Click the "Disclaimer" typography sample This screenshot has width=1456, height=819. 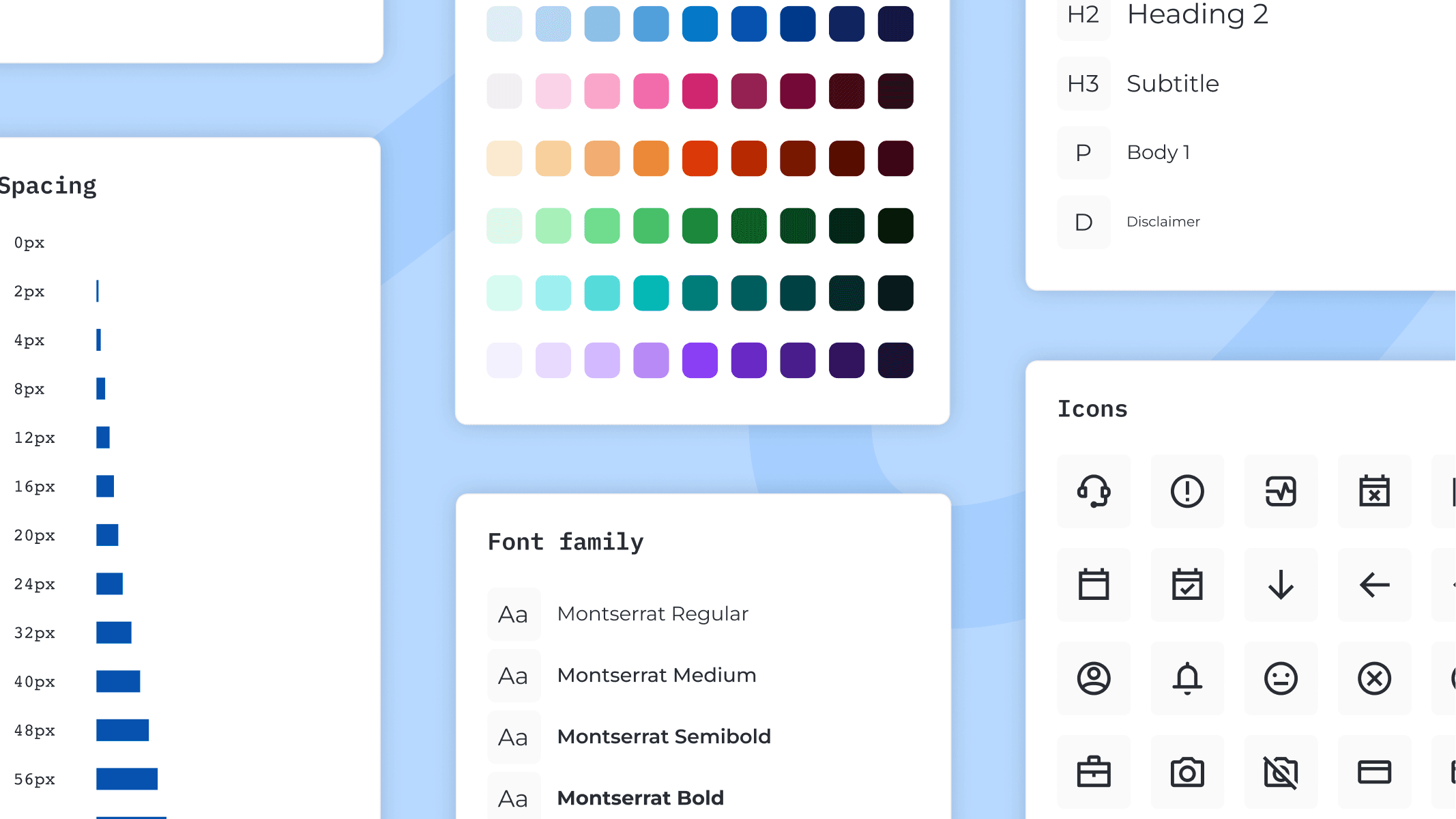[x=1163, y=222]
